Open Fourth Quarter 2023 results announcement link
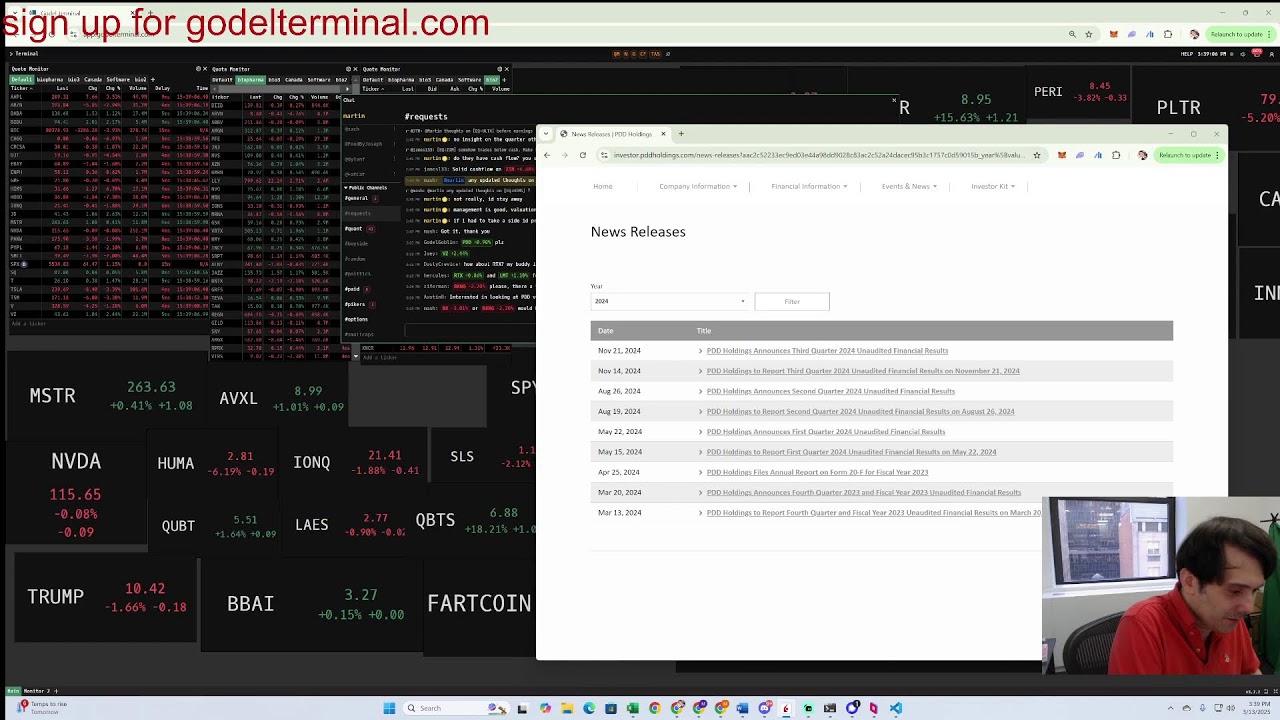1280x720 pixels. pyautogui.click(x=864, y=492)
